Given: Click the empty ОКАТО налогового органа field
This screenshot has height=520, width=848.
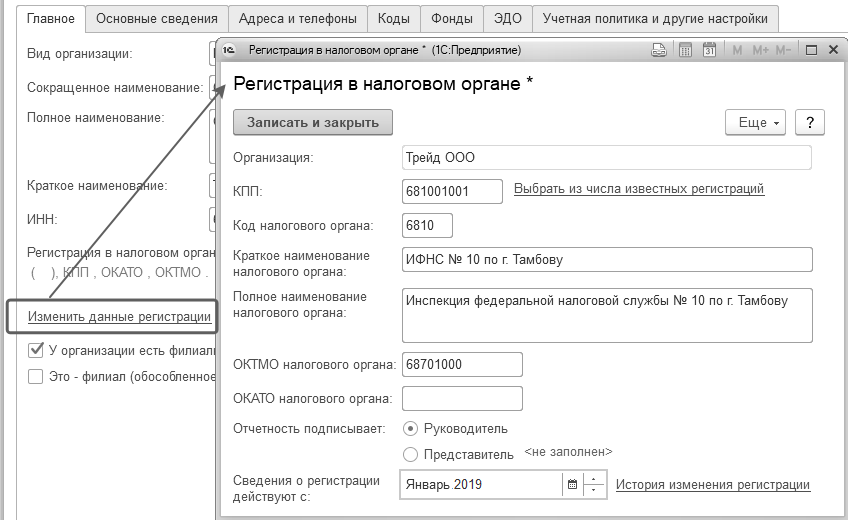Looking at the screenshot, I should click(x=462, y=398).
